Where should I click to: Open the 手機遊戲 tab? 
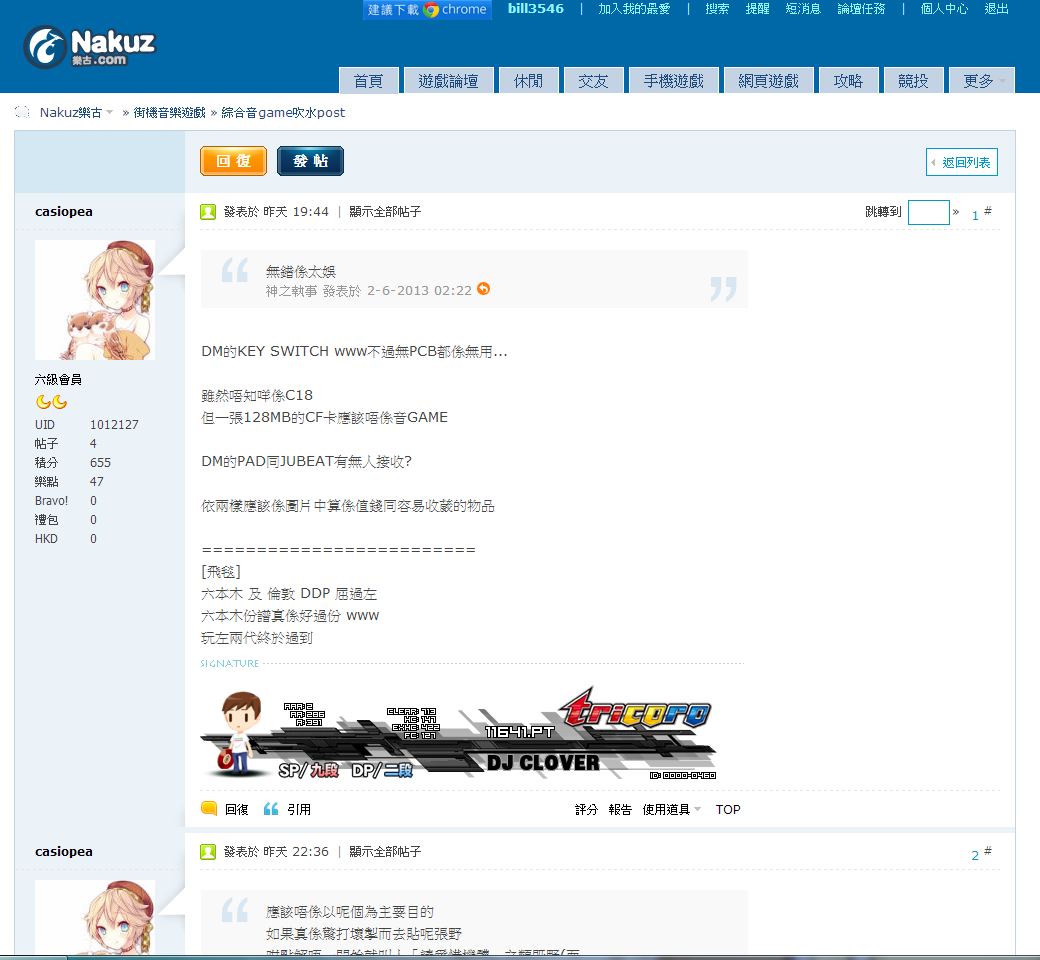(x=673, y=81)
